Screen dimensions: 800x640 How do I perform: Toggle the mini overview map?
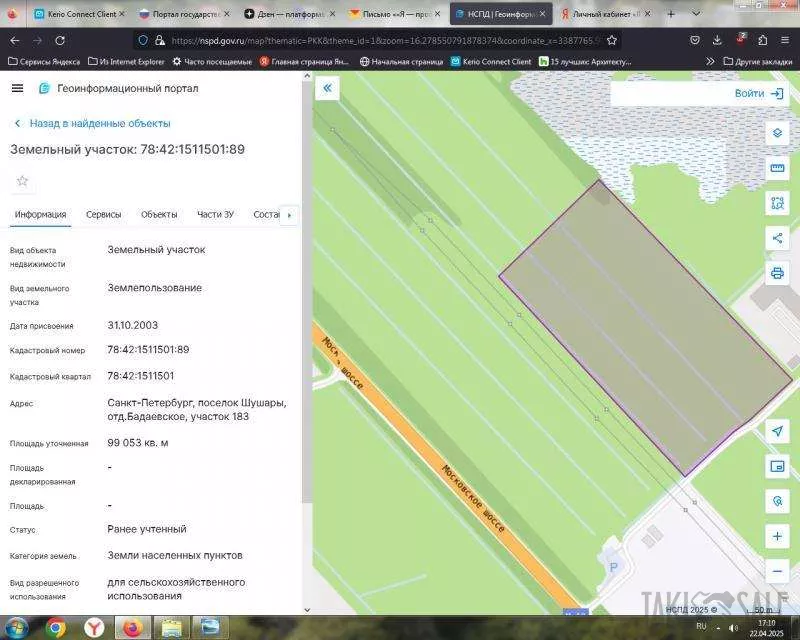tap(777, 466)
